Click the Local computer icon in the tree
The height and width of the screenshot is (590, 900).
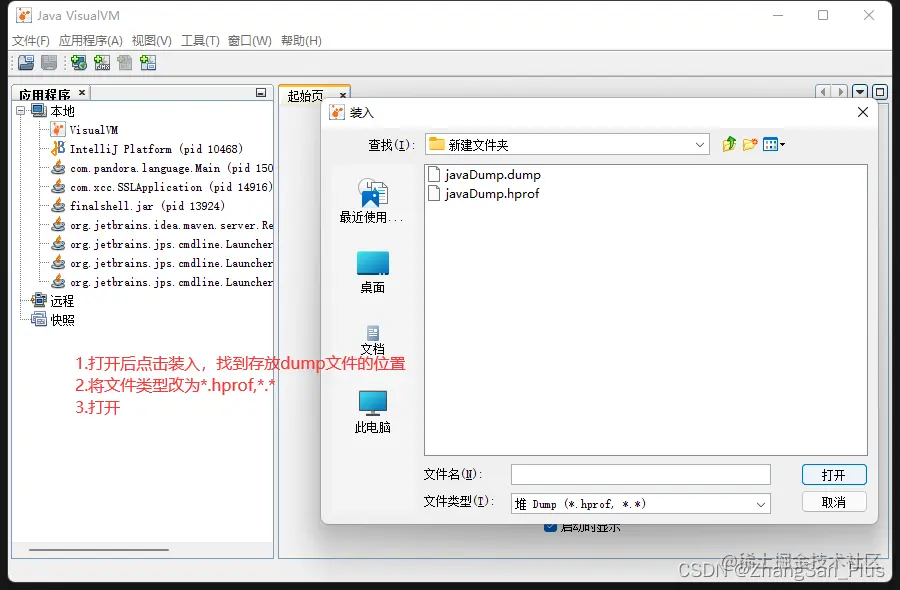(x=39, y=110)
